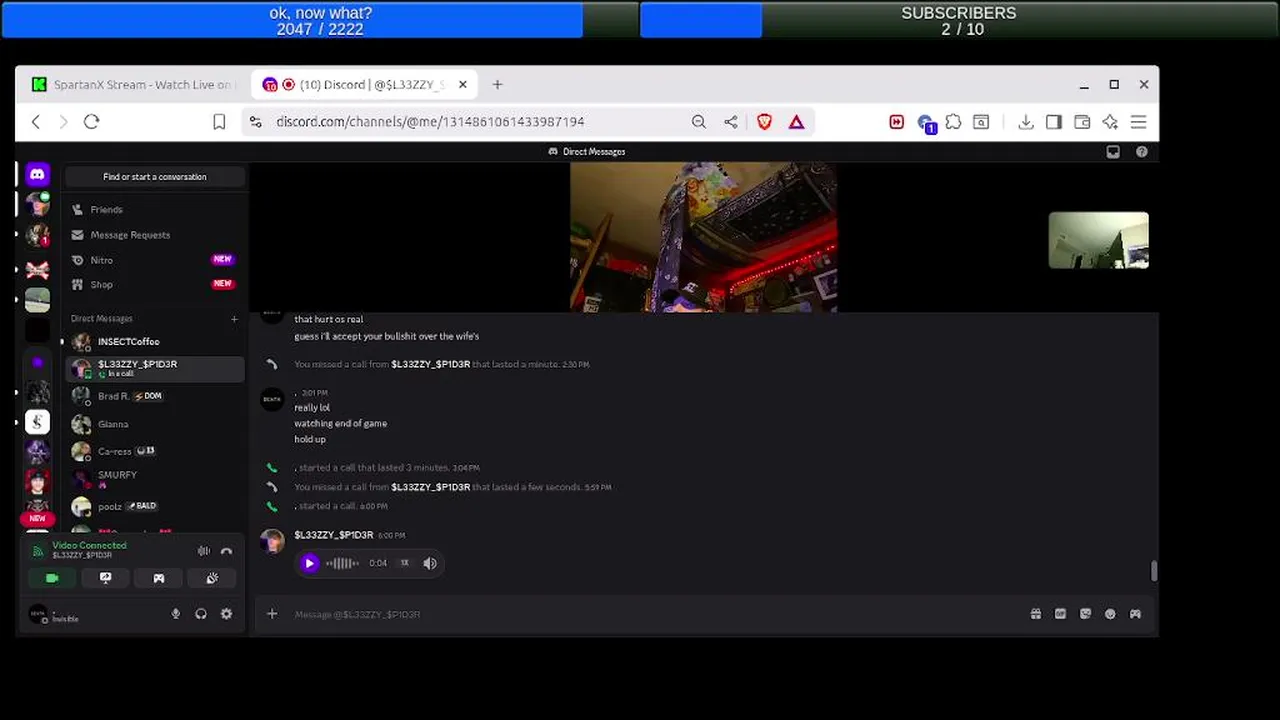Open the Shop page
This screenshot has width=1280, height=720.
[x=155, y=285]
